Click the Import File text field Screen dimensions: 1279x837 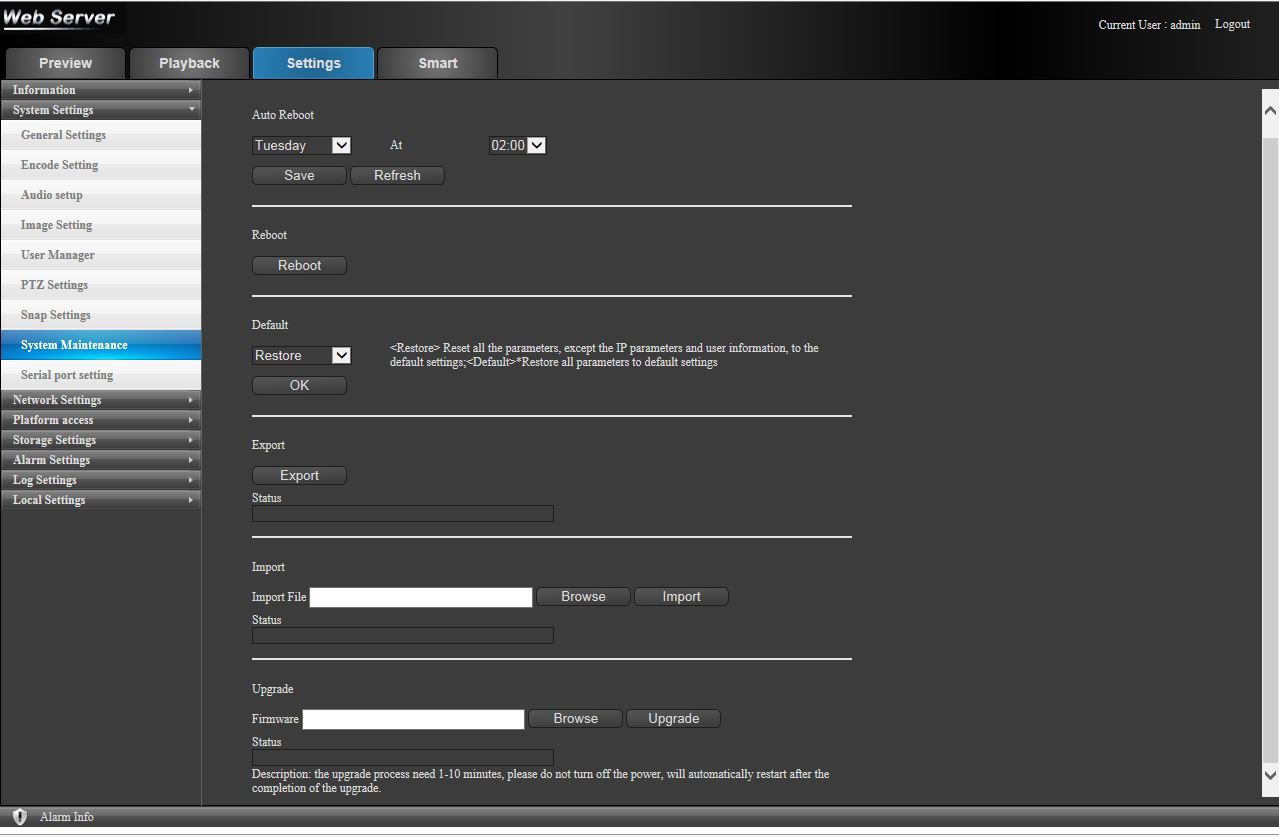click(421, 597)
